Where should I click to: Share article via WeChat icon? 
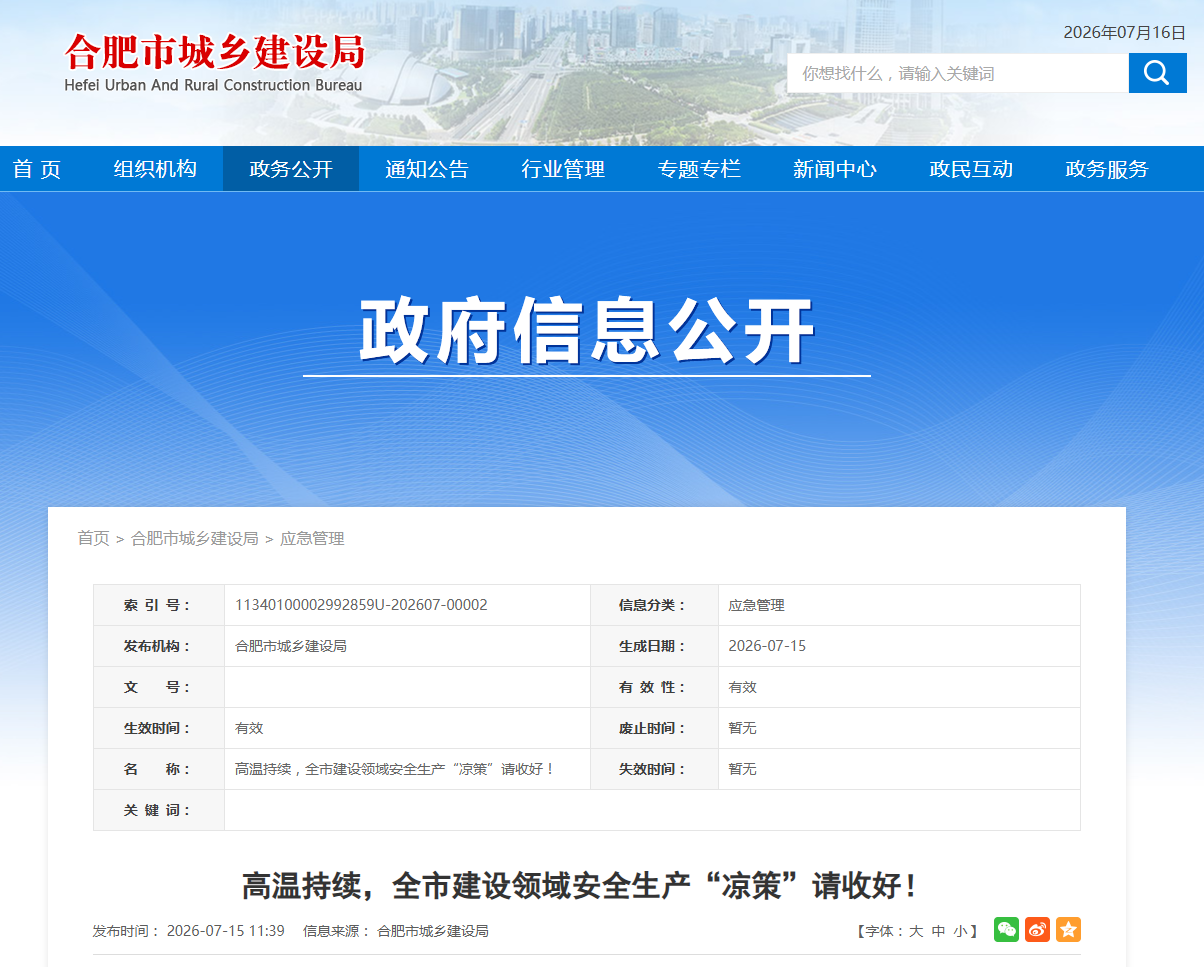[x=1006, y=930]
